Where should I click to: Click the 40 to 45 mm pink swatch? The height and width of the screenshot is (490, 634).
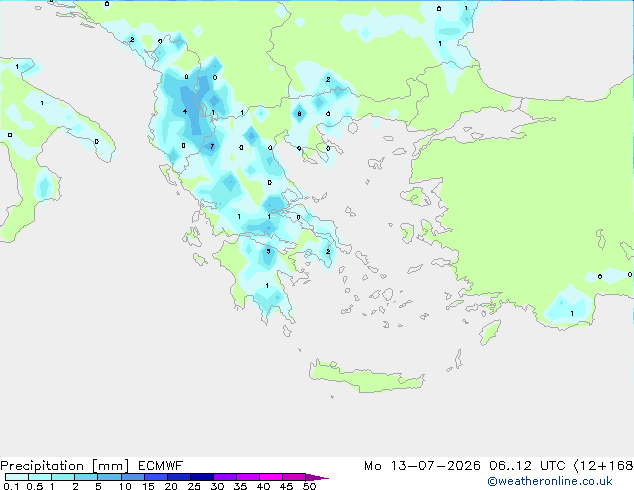click(x=271, y=477)
